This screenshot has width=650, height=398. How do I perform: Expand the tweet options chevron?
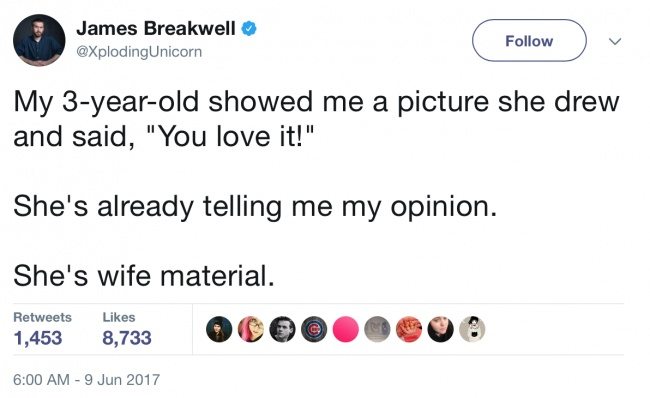click(x=615, y=41)
